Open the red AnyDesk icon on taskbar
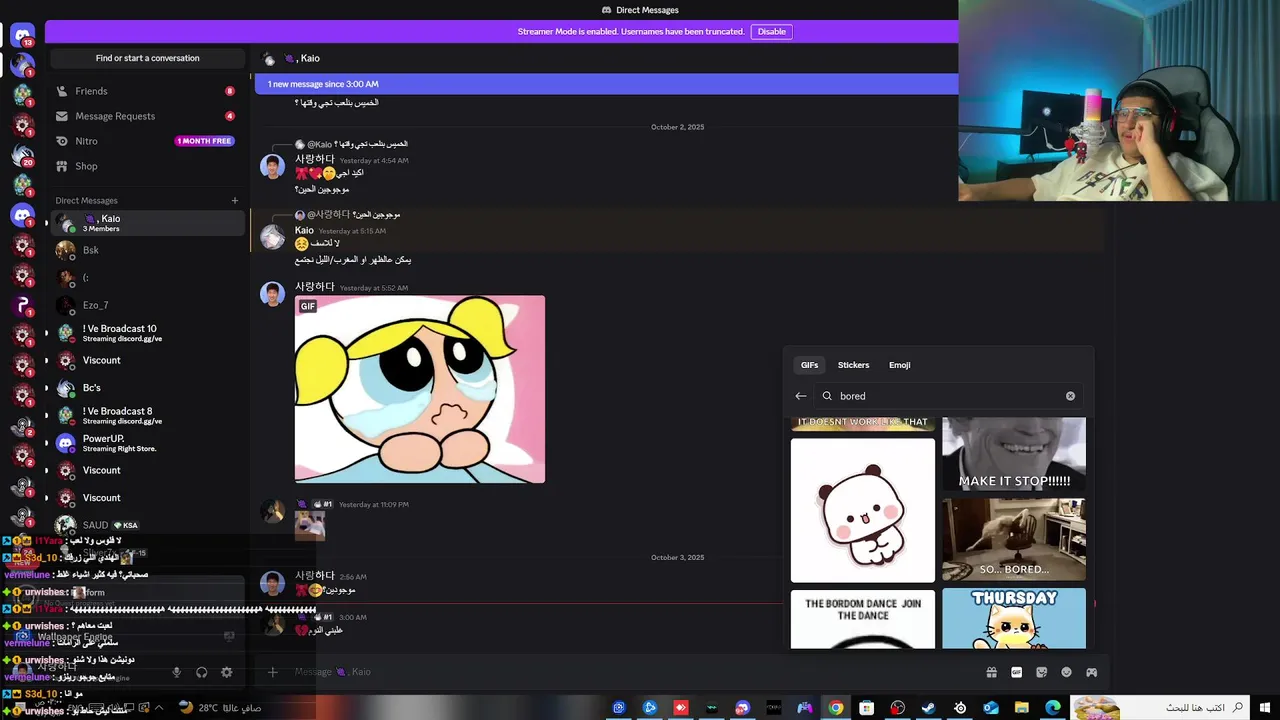Screen dimensions: 1280x720 coord(681,708)
